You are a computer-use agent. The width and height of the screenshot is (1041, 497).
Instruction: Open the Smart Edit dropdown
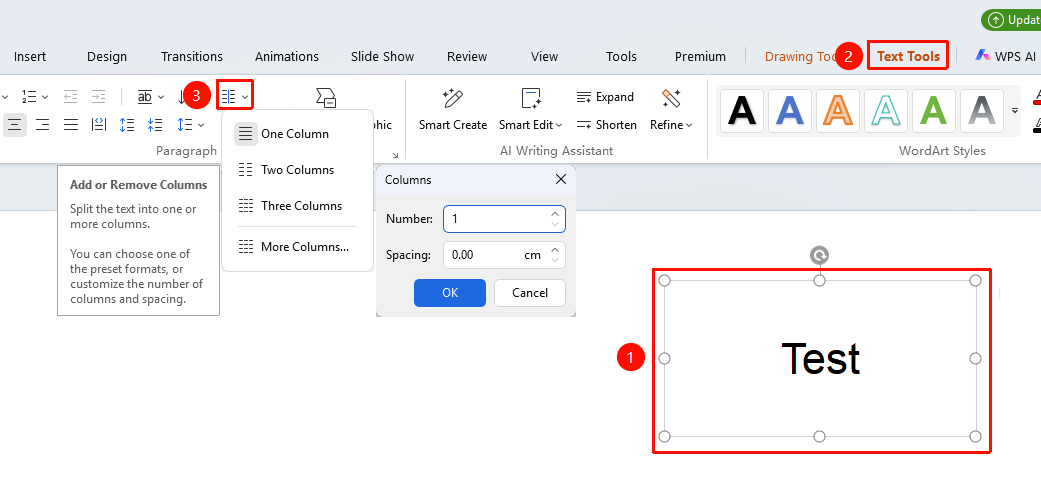(x=559, y=125)
